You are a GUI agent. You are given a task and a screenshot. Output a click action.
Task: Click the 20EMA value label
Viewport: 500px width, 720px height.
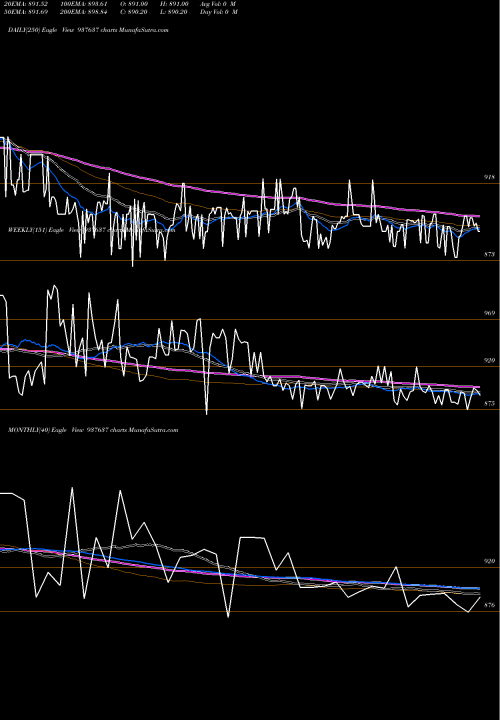click(x=26, y=4)
